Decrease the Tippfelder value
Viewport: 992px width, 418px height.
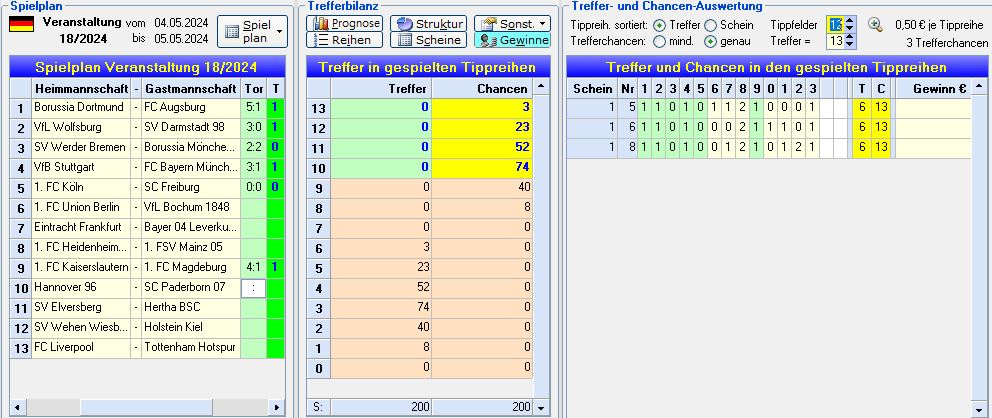pyautogui.click(x=850, y=29)
